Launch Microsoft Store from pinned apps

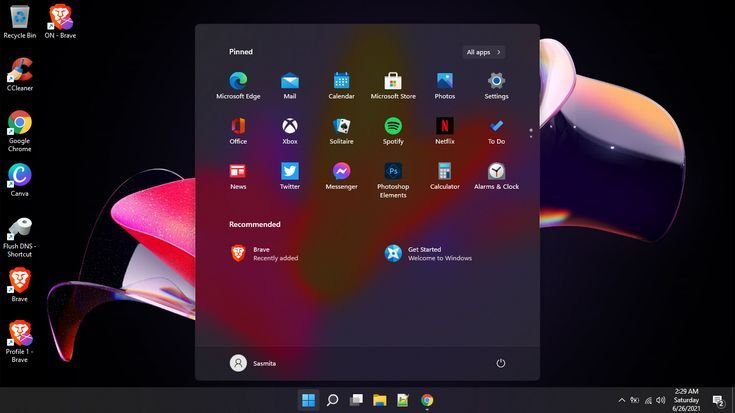point(393,82)
